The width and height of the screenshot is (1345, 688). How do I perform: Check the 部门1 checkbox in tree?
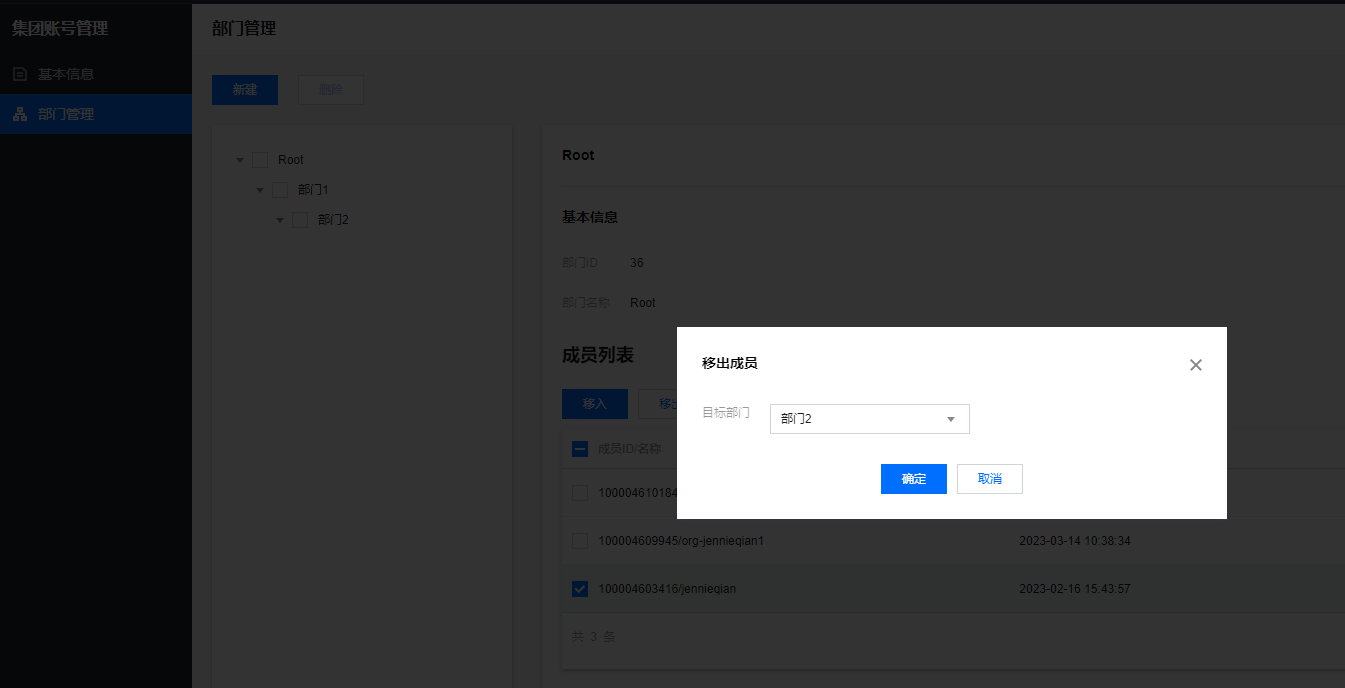coord(280,190)
